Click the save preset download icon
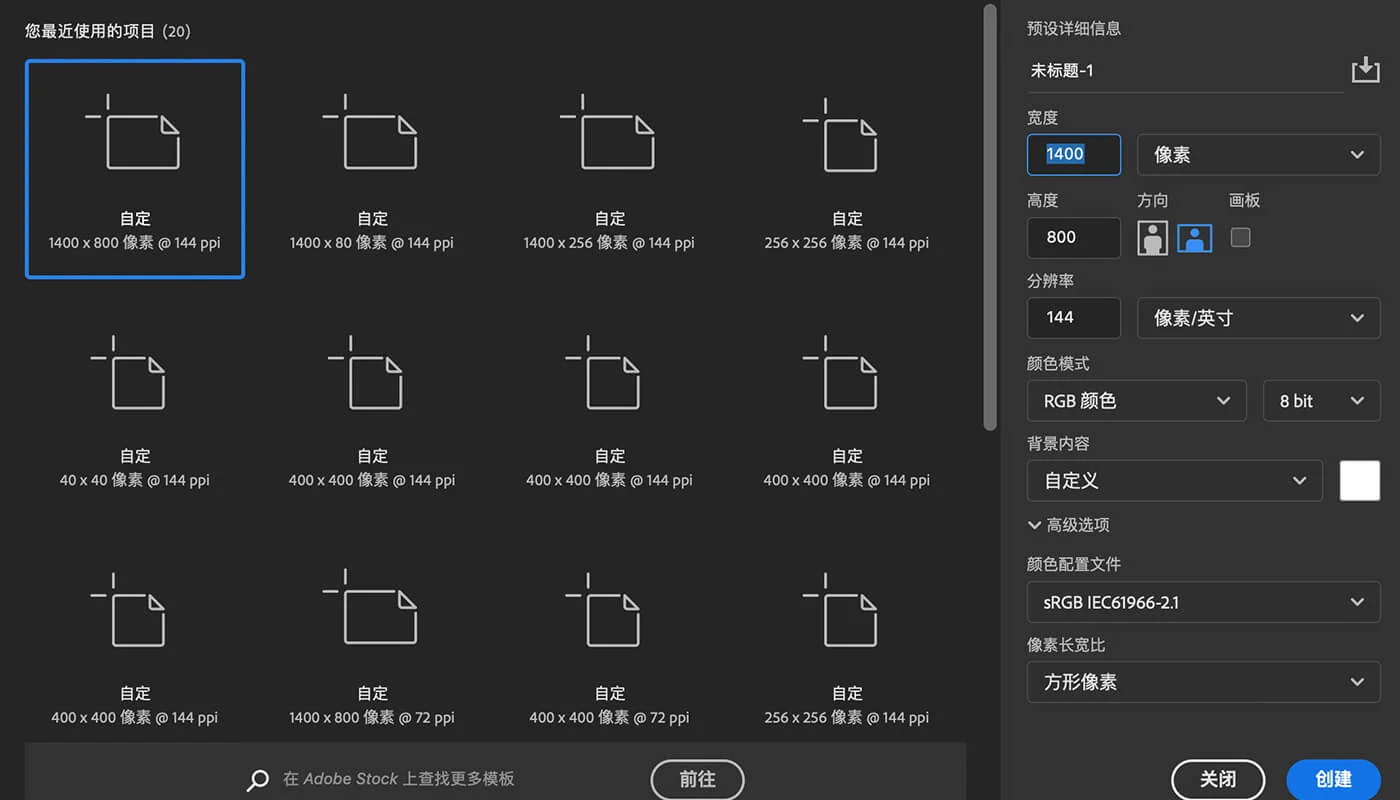This screenshot has width=1400, height=800. point(1365,69)
